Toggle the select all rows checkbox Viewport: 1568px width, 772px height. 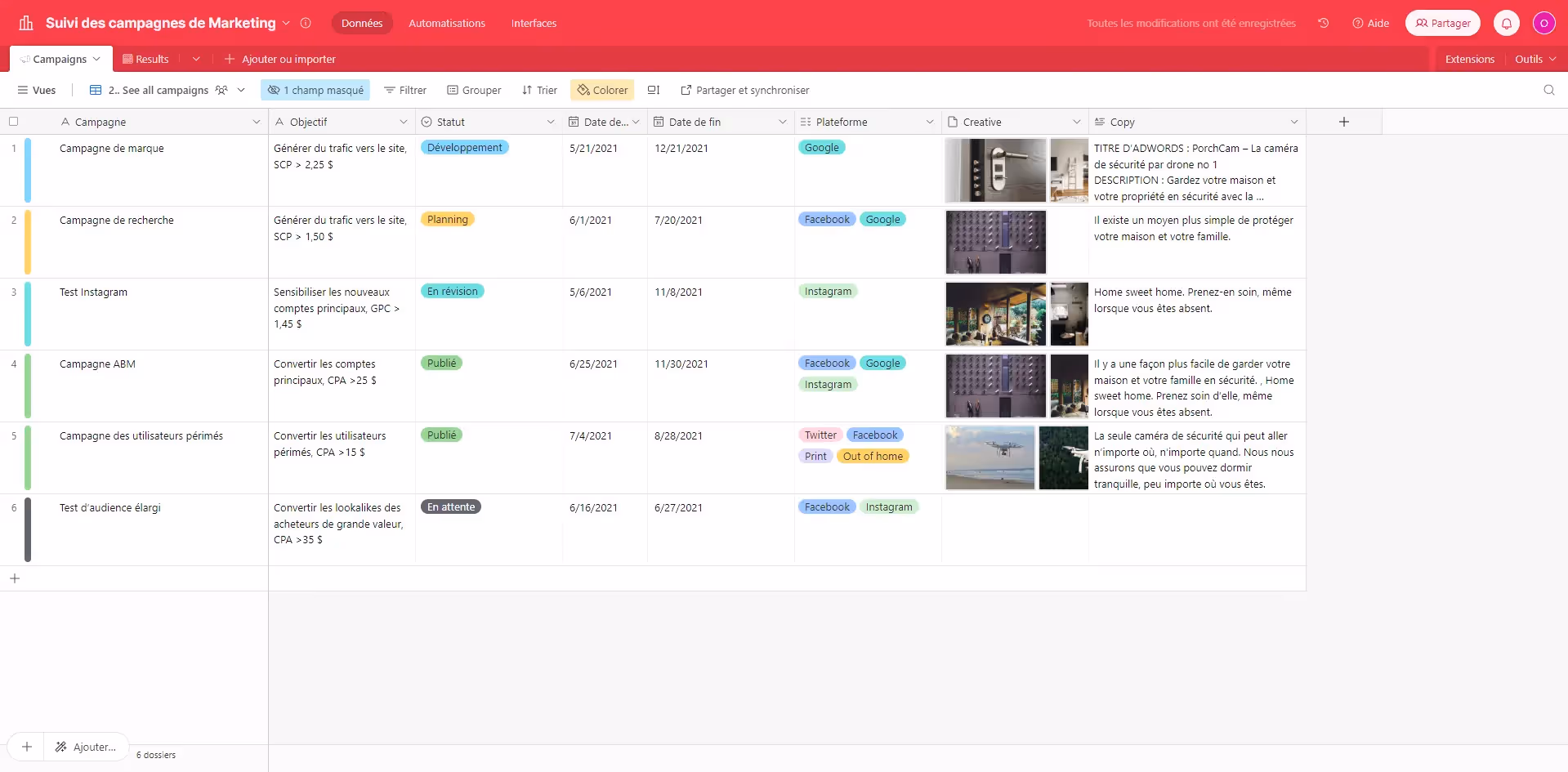click(13, 122)
